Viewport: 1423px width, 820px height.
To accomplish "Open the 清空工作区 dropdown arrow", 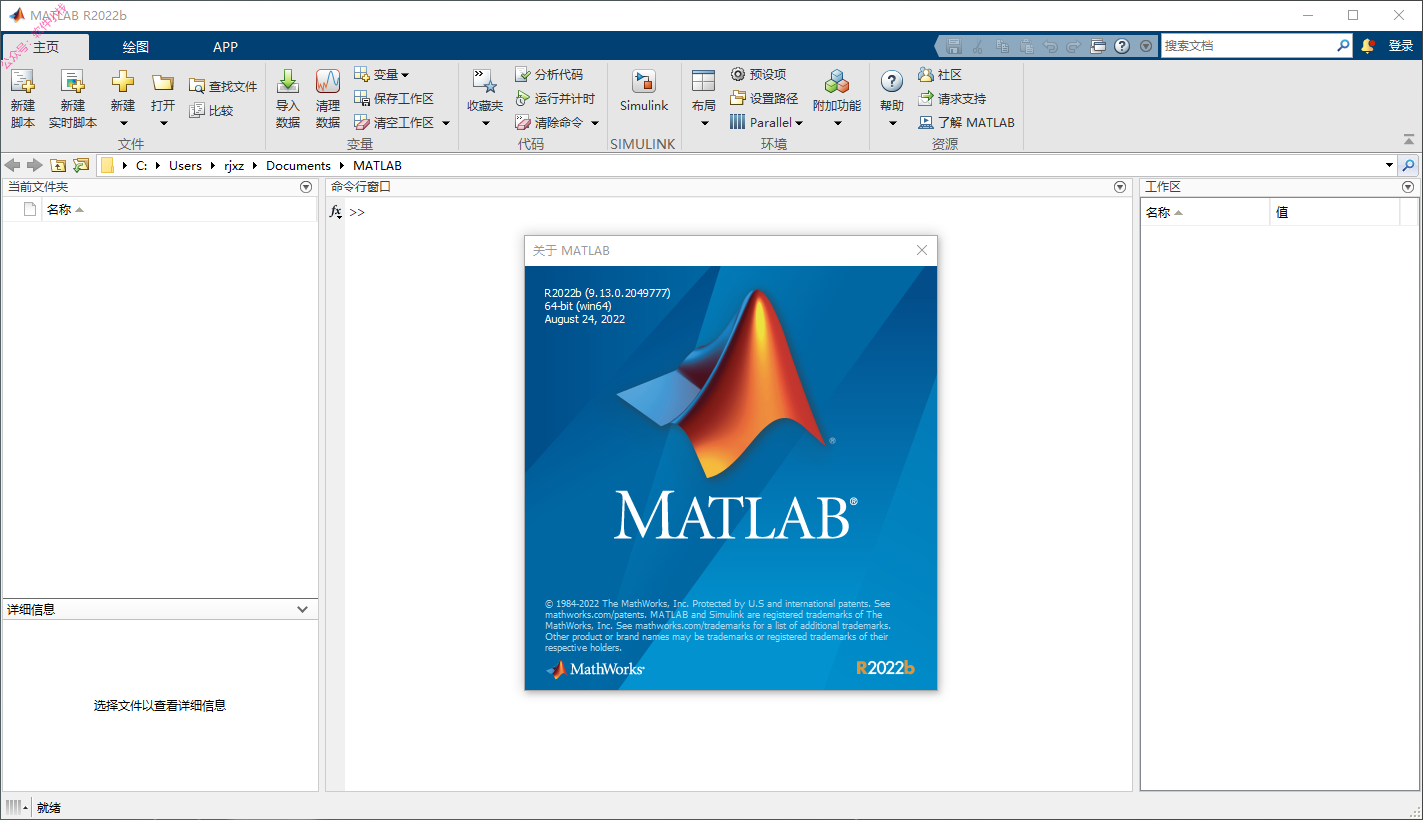I will (446, 123).
